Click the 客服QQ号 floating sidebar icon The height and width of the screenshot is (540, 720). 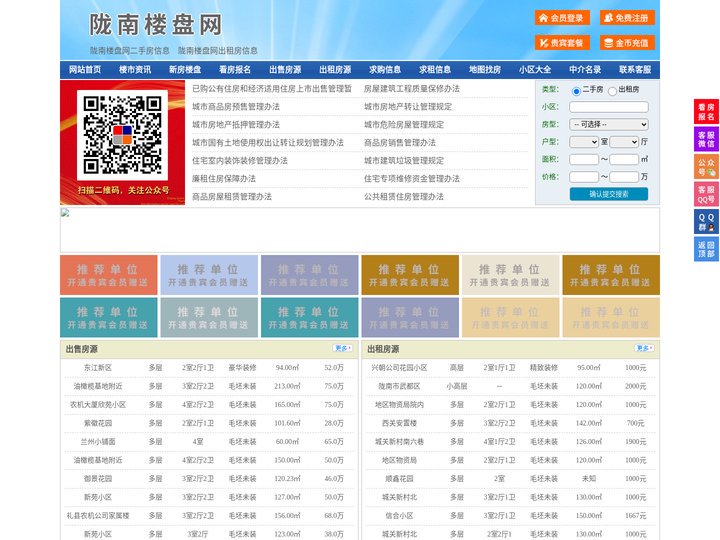[706, 194]
